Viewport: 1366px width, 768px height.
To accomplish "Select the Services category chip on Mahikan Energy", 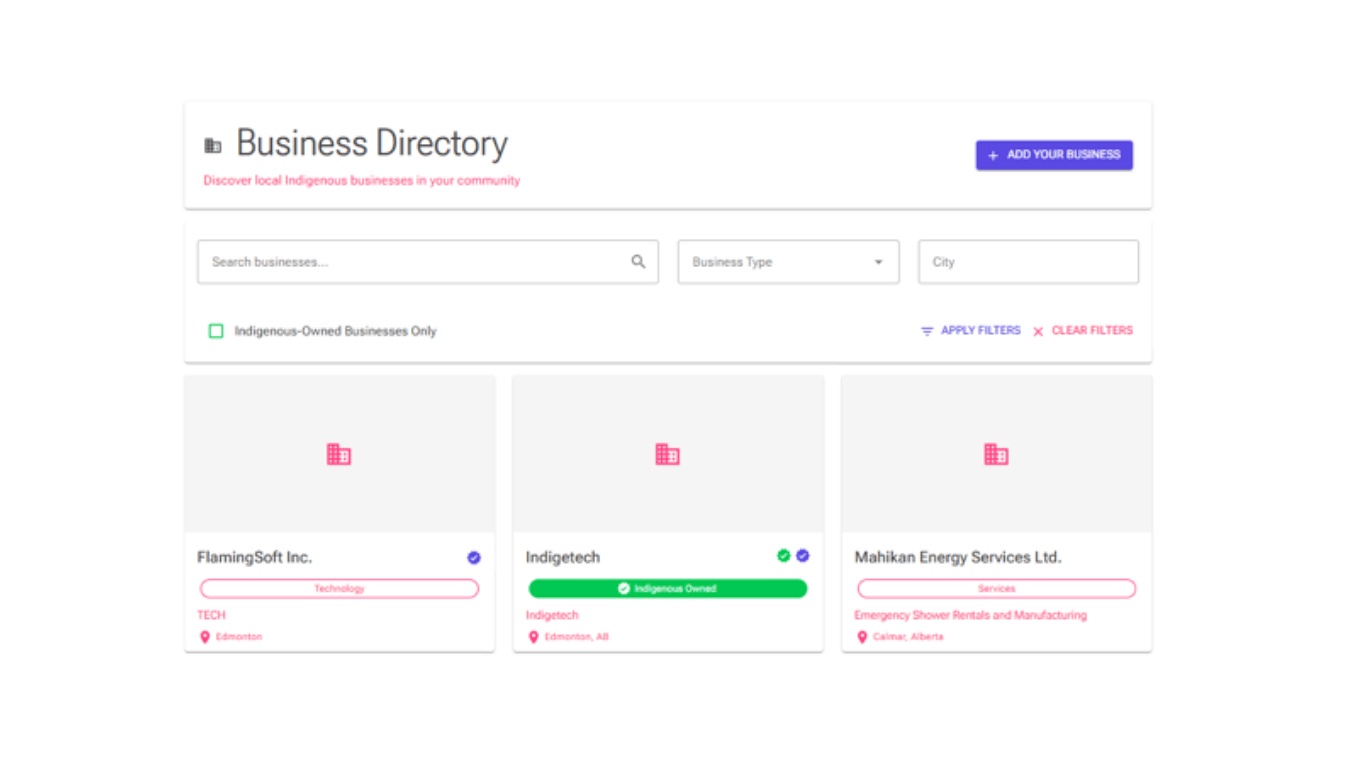I will [996, 588].
